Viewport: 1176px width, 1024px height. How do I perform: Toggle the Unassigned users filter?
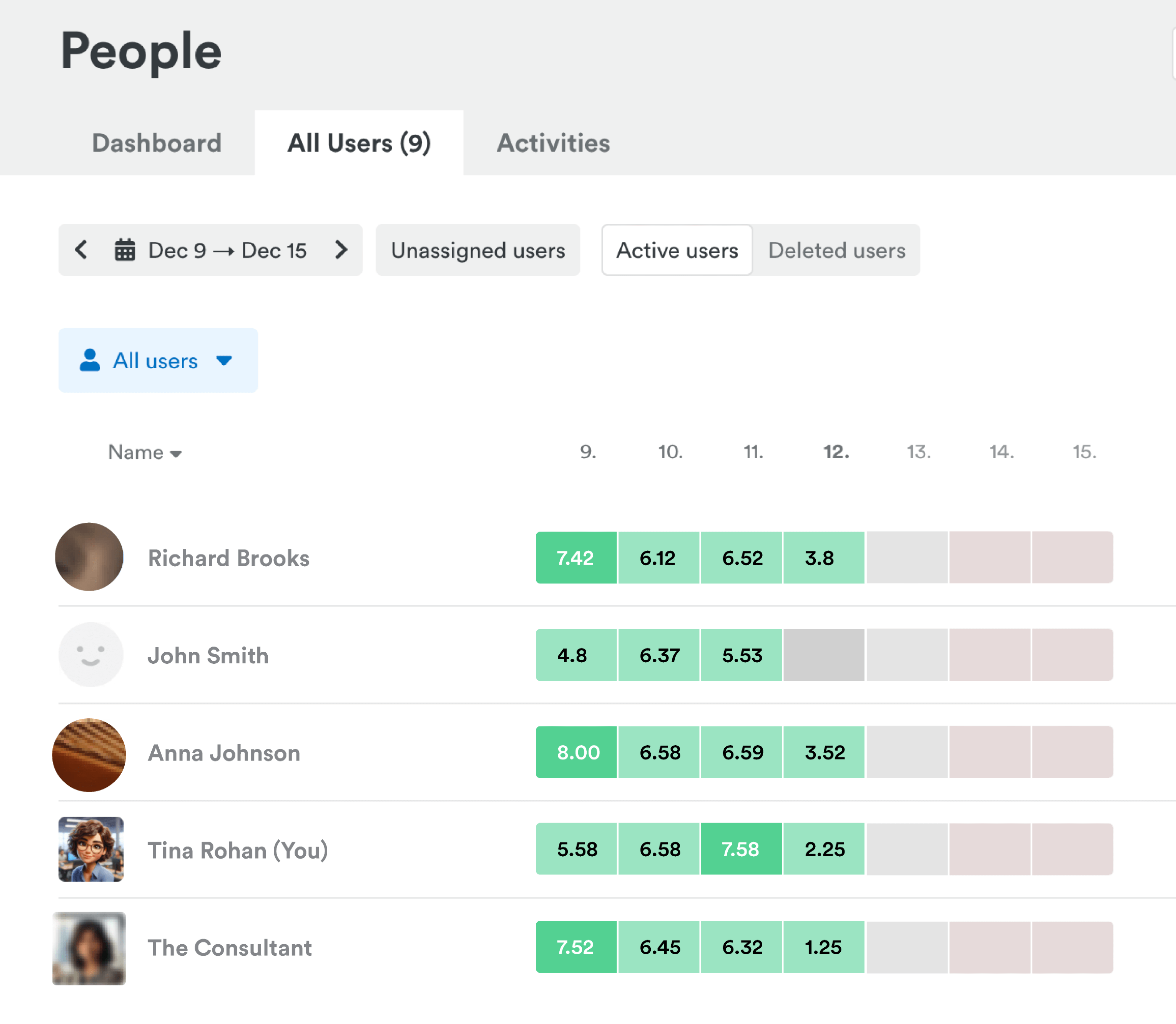[x=477, y=250]
